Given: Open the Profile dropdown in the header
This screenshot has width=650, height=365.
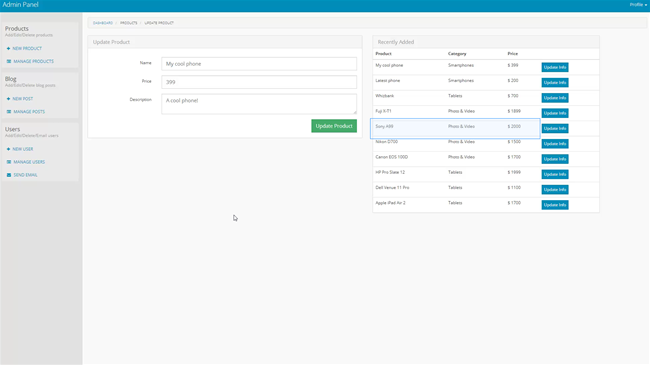Looking at the screenshot, I should click(638, 5).
